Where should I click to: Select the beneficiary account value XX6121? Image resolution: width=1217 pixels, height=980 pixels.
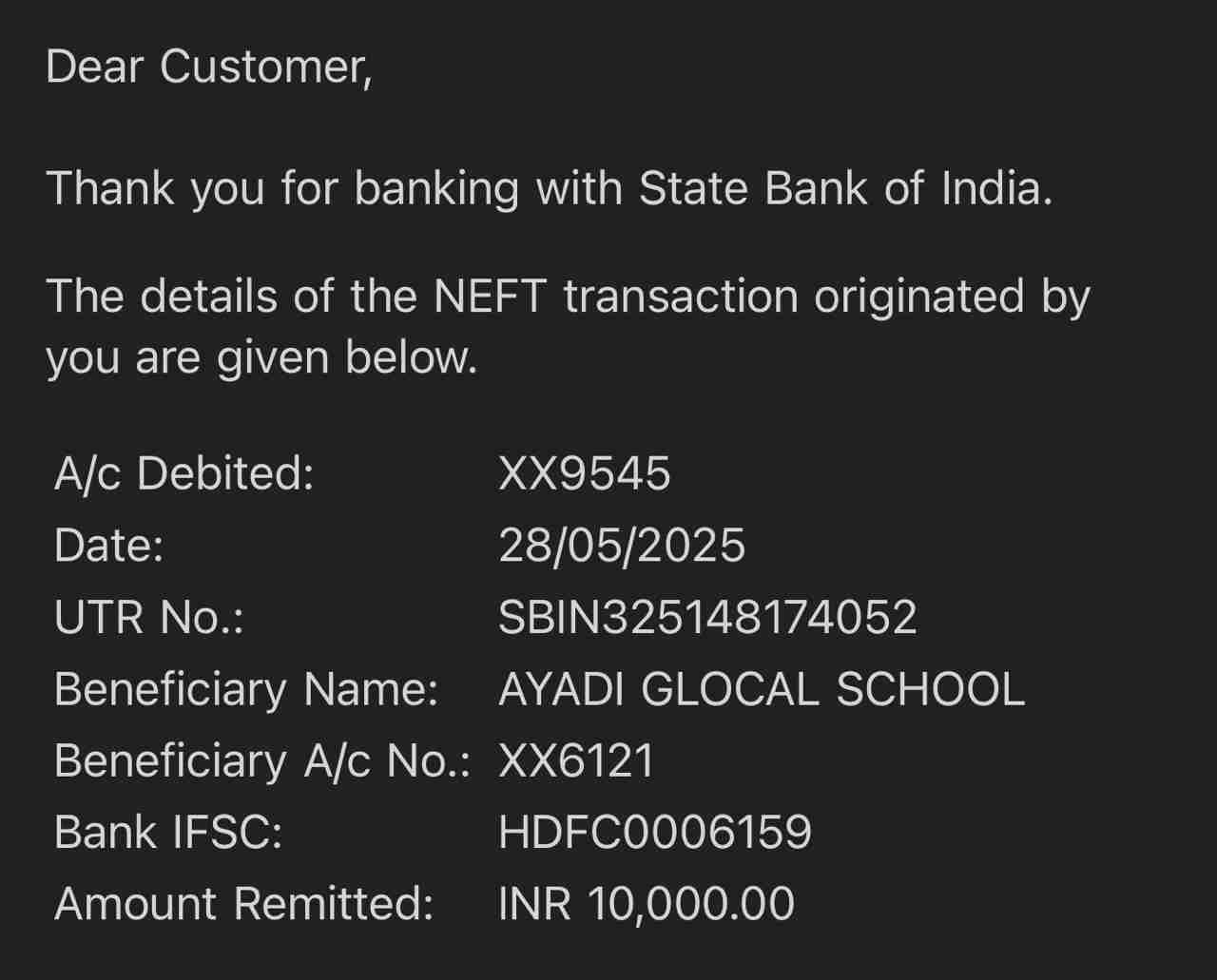pos(576,760)
